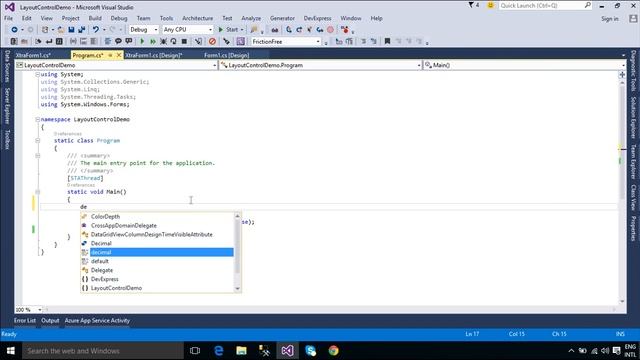Click the red cancel circle icon
The image size is (640, 360).
212,41
